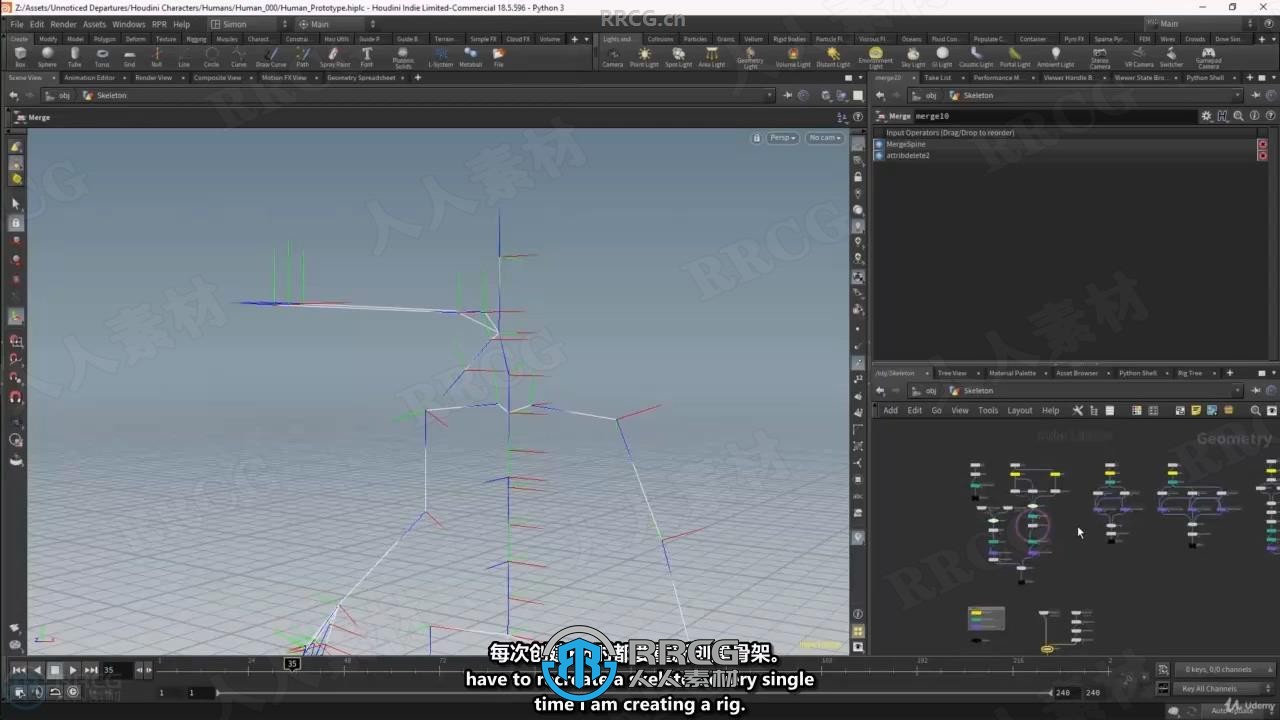Add an Area Light
Image resolution: width=1280 pixels, height=720 pixels.
(x=711, y=57)
